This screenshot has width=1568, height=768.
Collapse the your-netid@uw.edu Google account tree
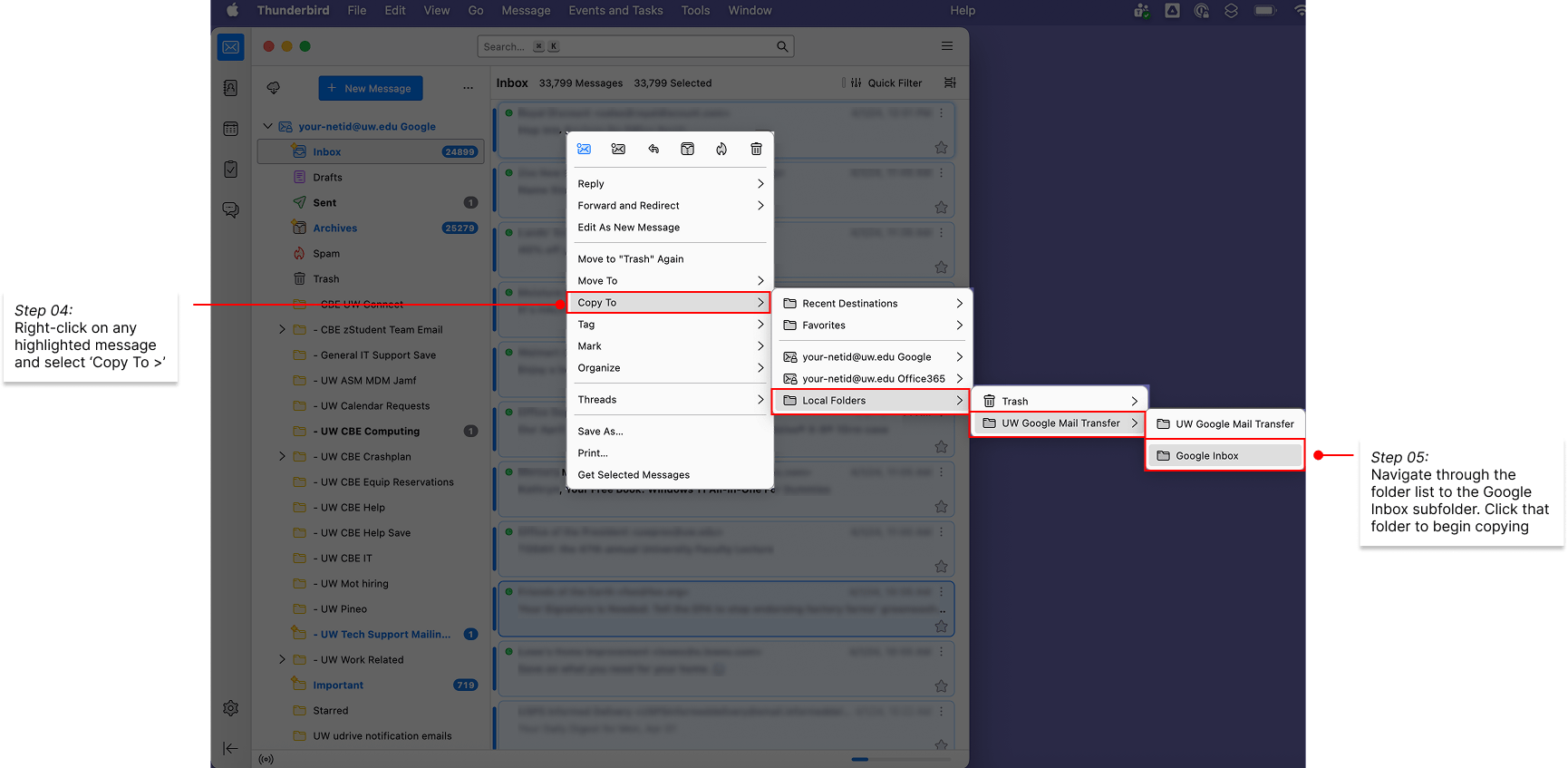point(267,126)
